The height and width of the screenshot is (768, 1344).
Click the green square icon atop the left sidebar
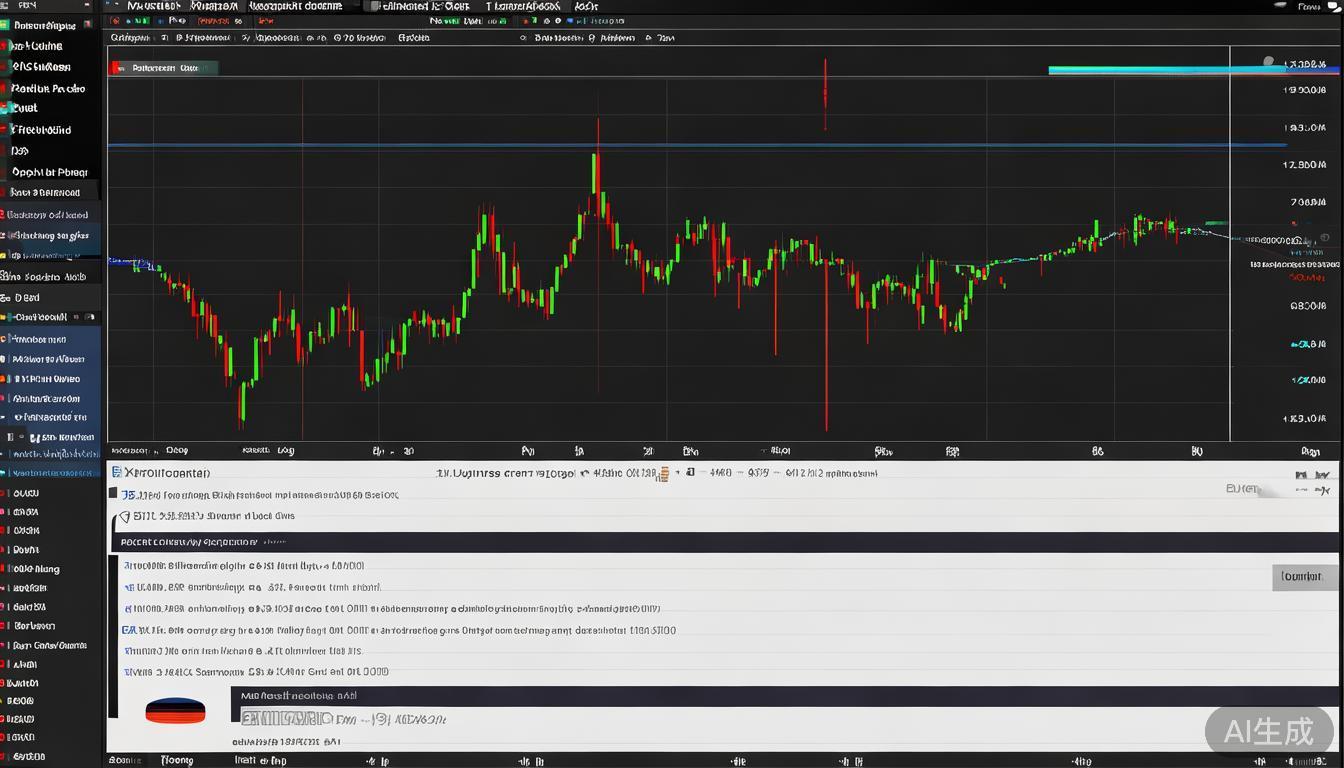(5, 25)
